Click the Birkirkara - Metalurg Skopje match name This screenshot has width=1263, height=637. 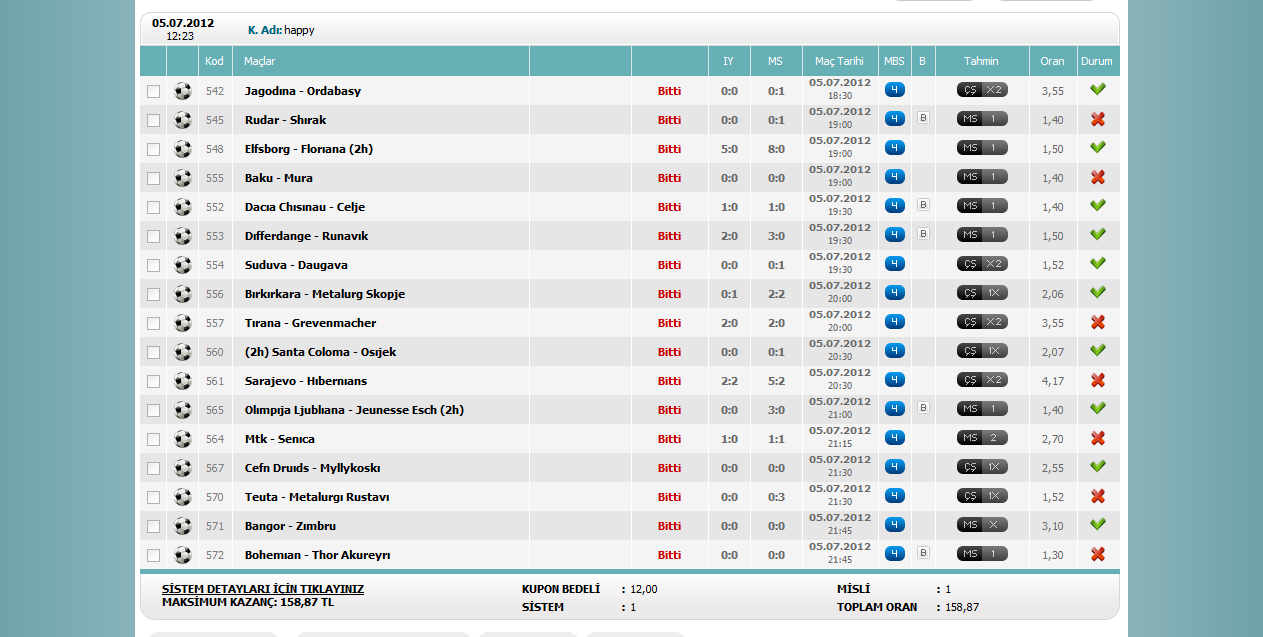click(324, 294)
